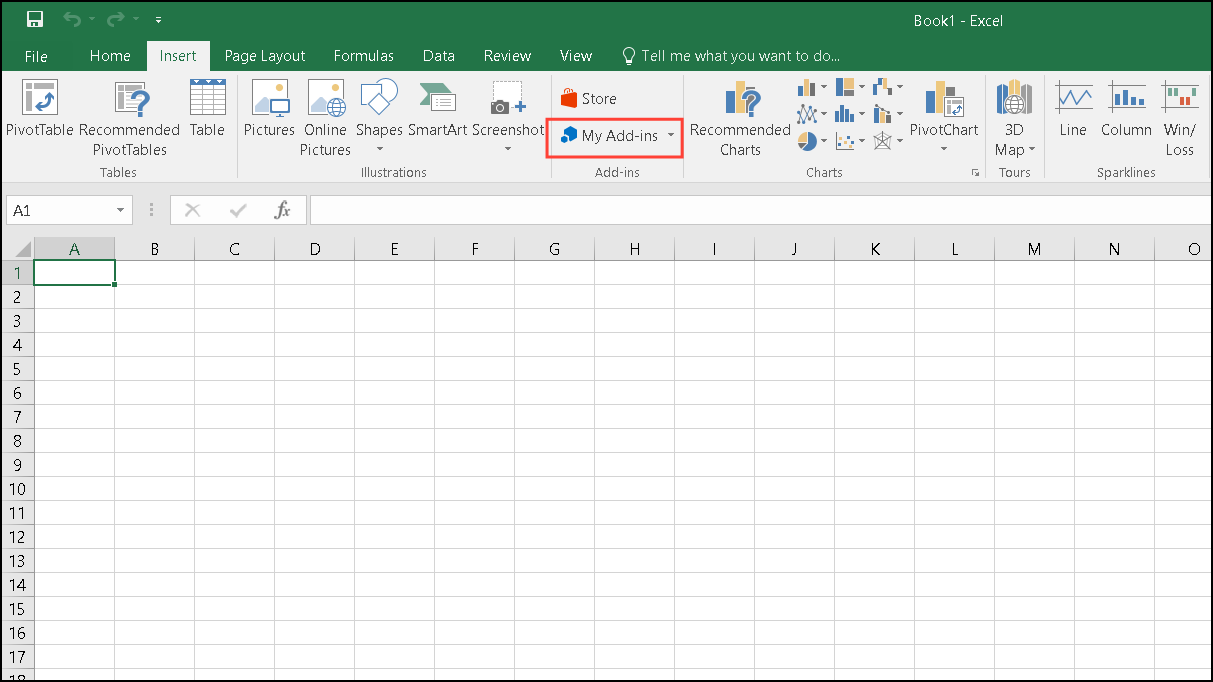Select all cells with corner button
Viewport: 1213px width, 682px height.
[18, 249]
